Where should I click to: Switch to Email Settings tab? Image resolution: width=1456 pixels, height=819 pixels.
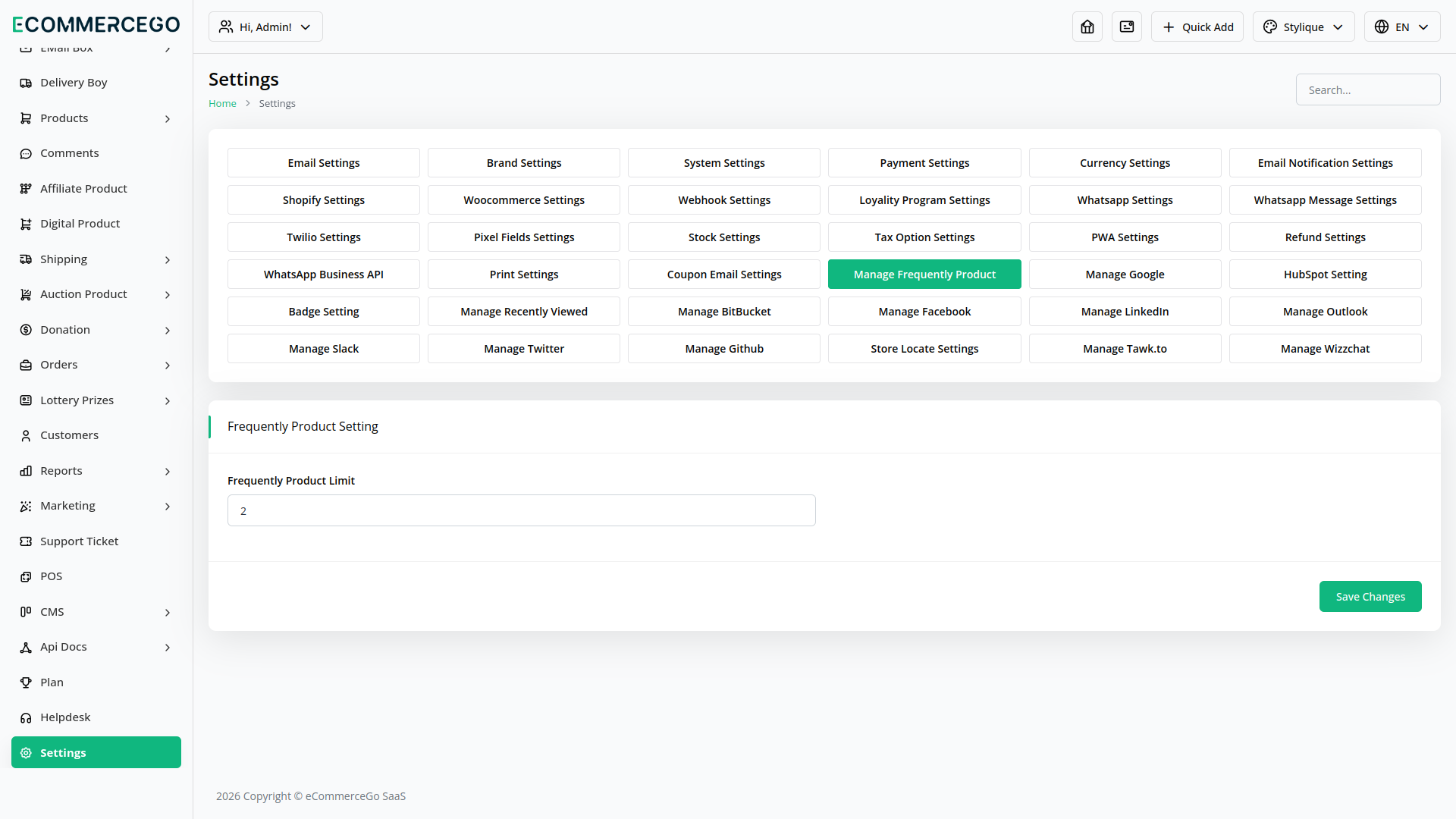click(x=324, y=163)
